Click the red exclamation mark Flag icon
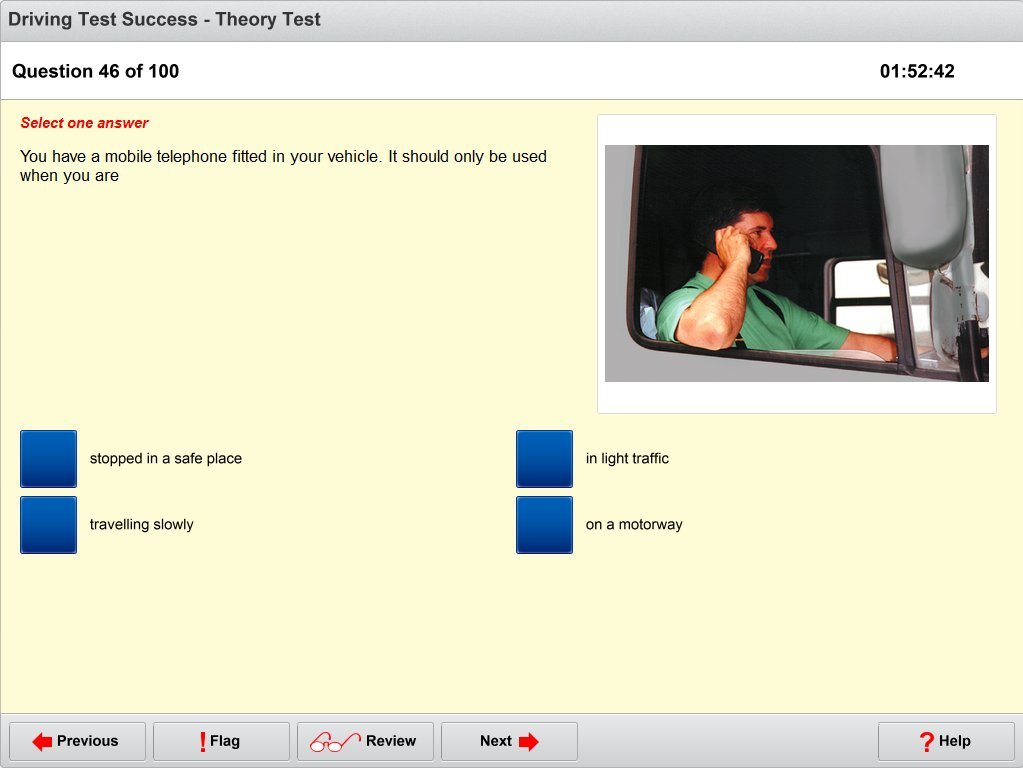 [202, 741]
